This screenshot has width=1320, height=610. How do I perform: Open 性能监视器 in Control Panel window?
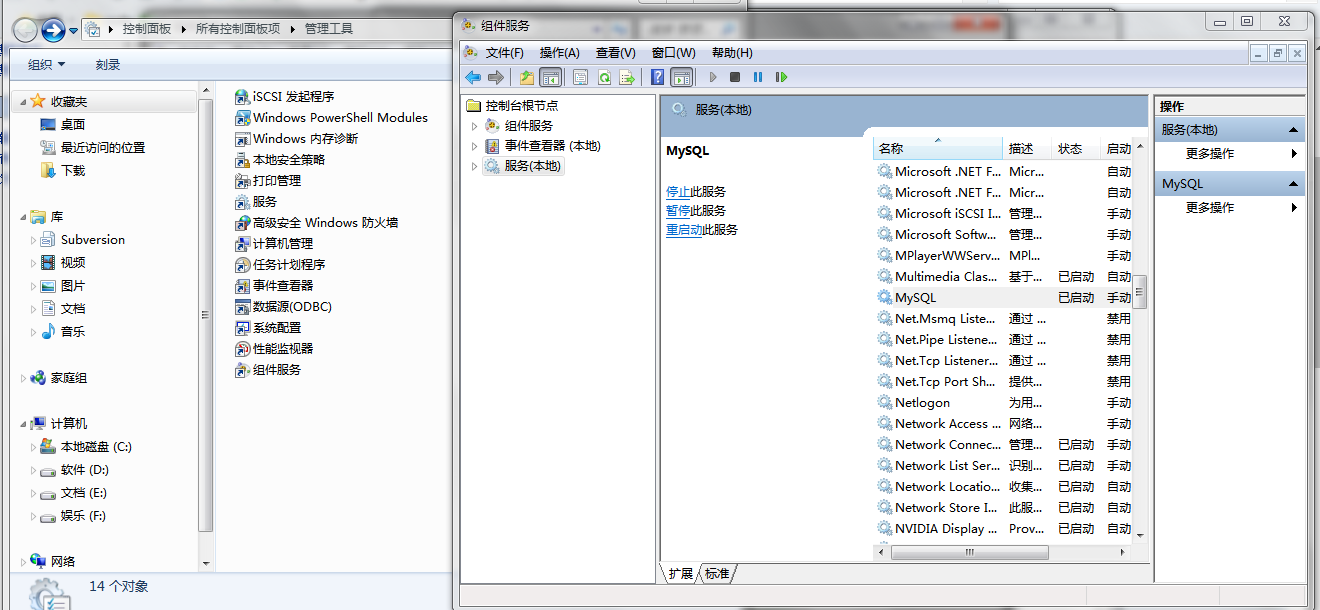point(273,349)
